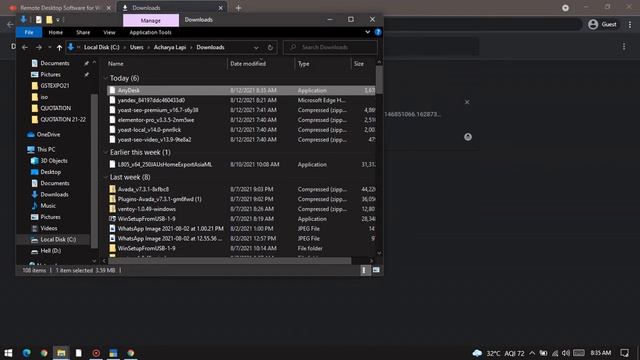Open GSTEXPO21 folder in navigation pane

click(x=55, y=86)
